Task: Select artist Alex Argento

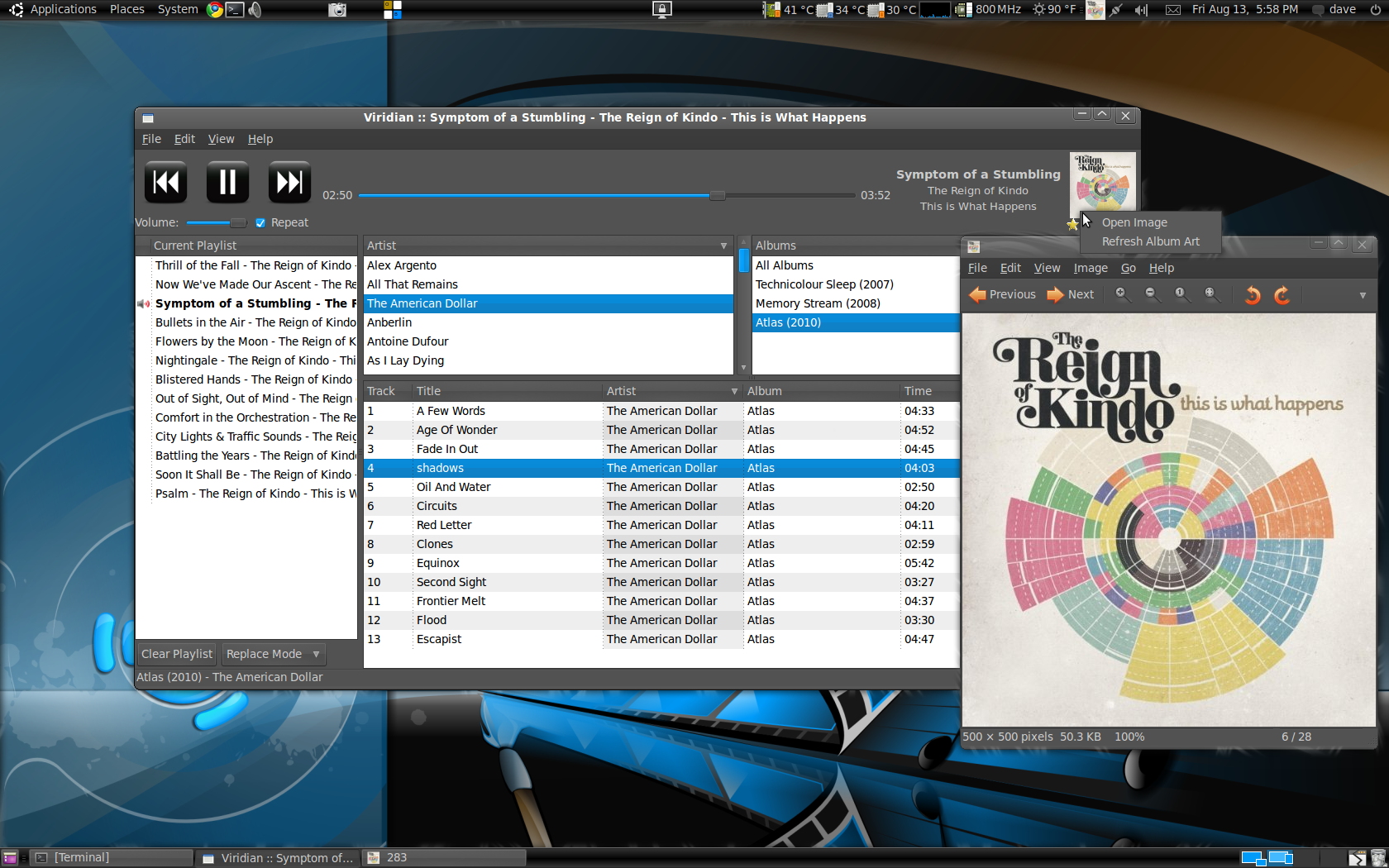Action: coord(548,265)
